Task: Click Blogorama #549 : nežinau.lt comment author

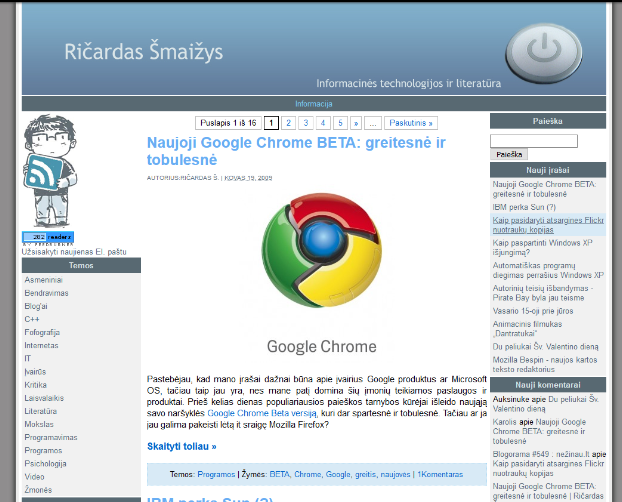Action: coord(541,454)
